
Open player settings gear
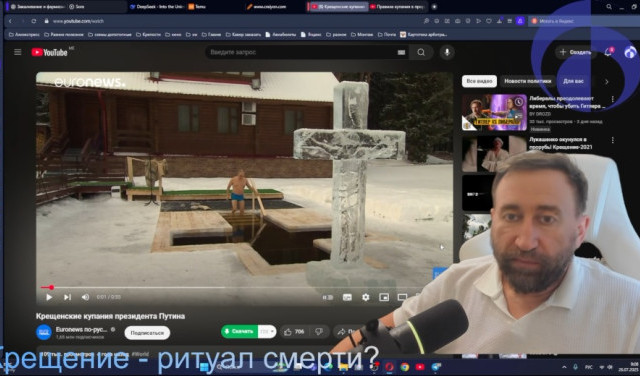coord(366,297)
